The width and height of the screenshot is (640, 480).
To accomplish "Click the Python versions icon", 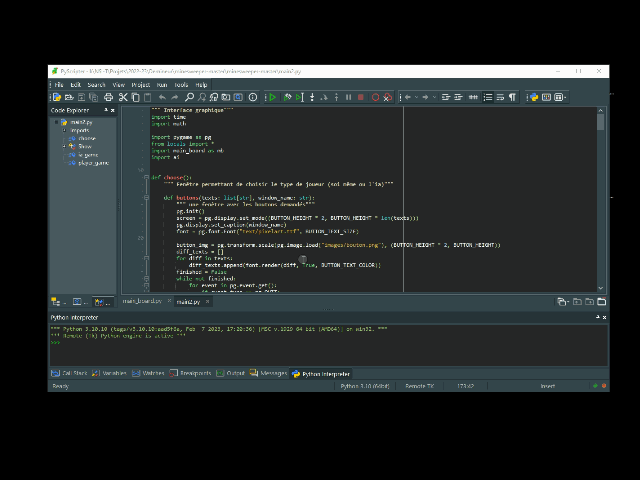I will pyautogui.click(x=534, y=97).
